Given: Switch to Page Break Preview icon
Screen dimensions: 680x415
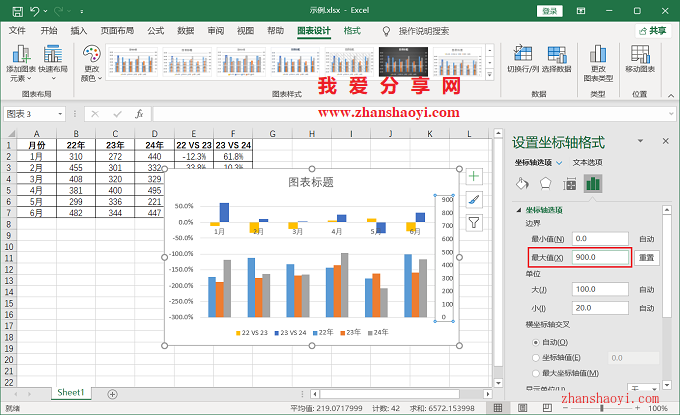Looking at the screenshot, I should [x=547, y=408].
